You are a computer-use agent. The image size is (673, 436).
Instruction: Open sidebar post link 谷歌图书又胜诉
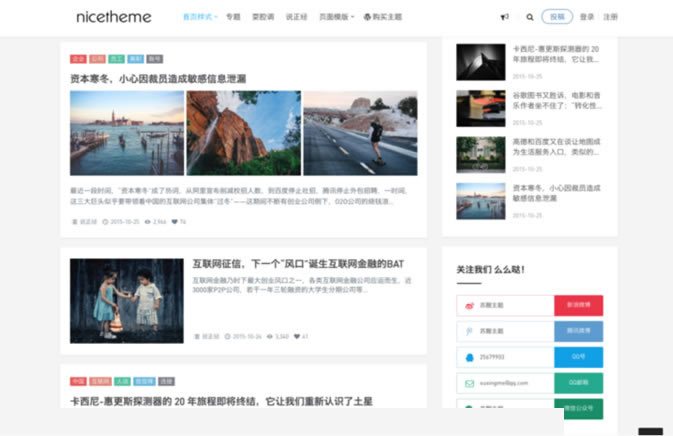point(557,100)
